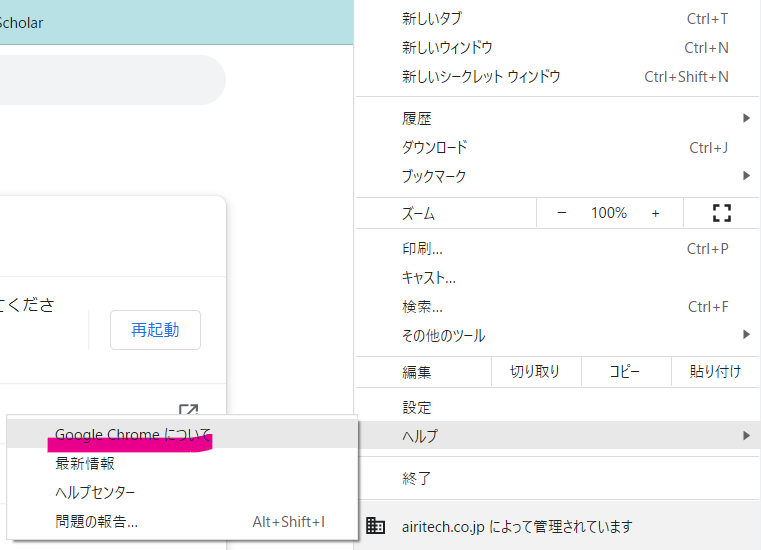Expand その他のツール more tools submenu
Image resolution: width=761 pixels, height=550 pixels.
click(x=557, y=335)
